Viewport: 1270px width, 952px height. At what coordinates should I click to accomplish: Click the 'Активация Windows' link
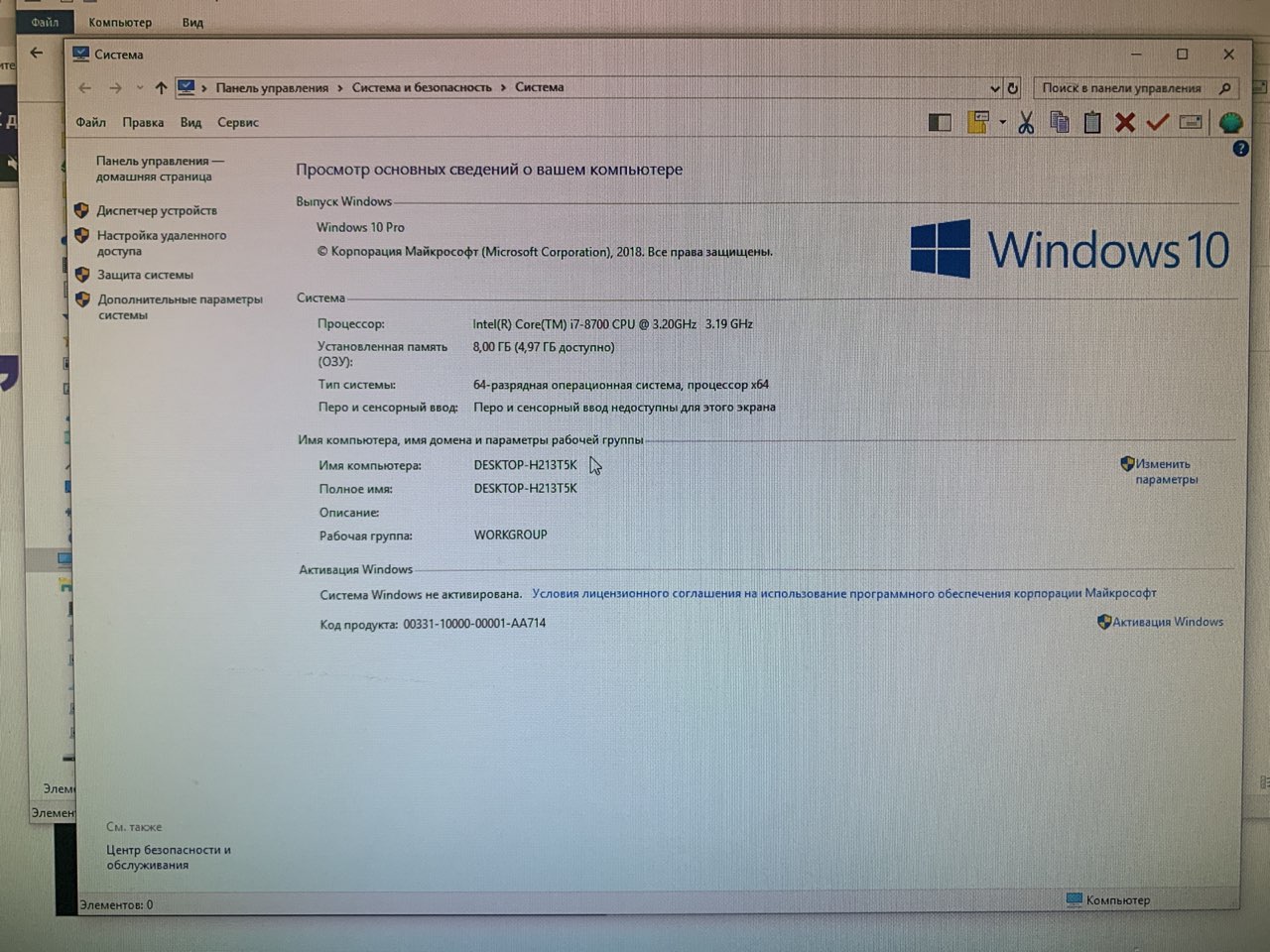[1168, 622]
